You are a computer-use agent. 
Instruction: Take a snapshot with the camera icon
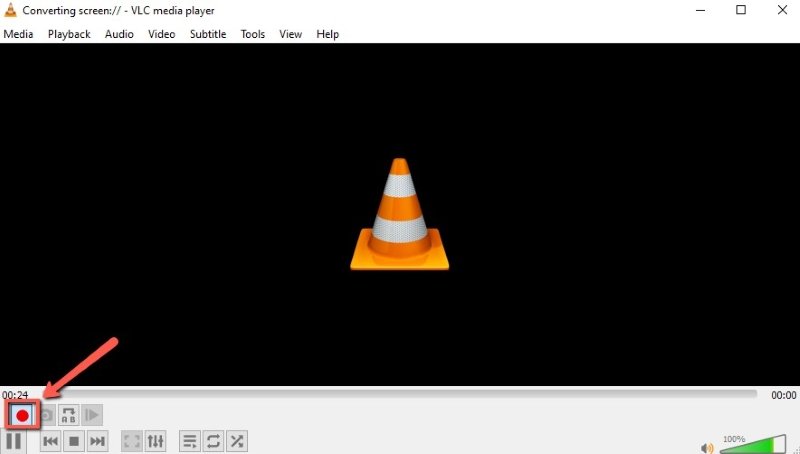[46, 415]
